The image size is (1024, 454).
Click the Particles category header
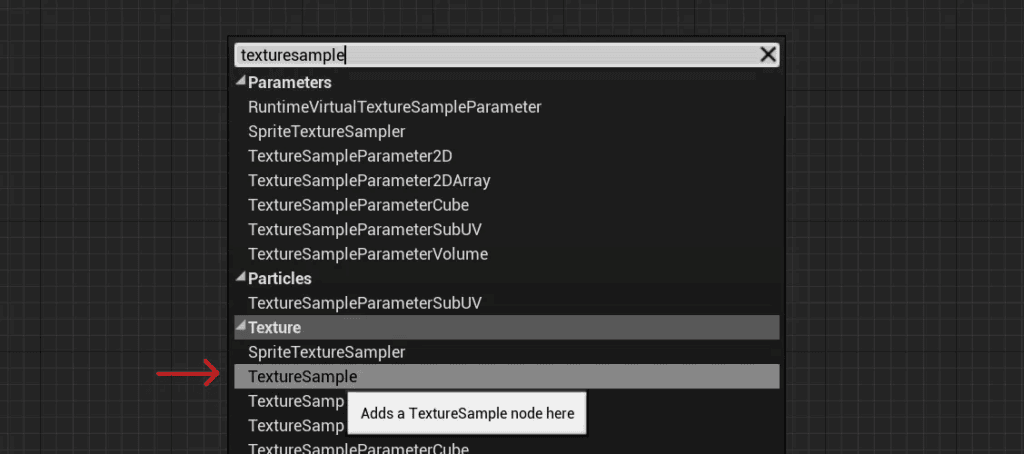(280, 278)
